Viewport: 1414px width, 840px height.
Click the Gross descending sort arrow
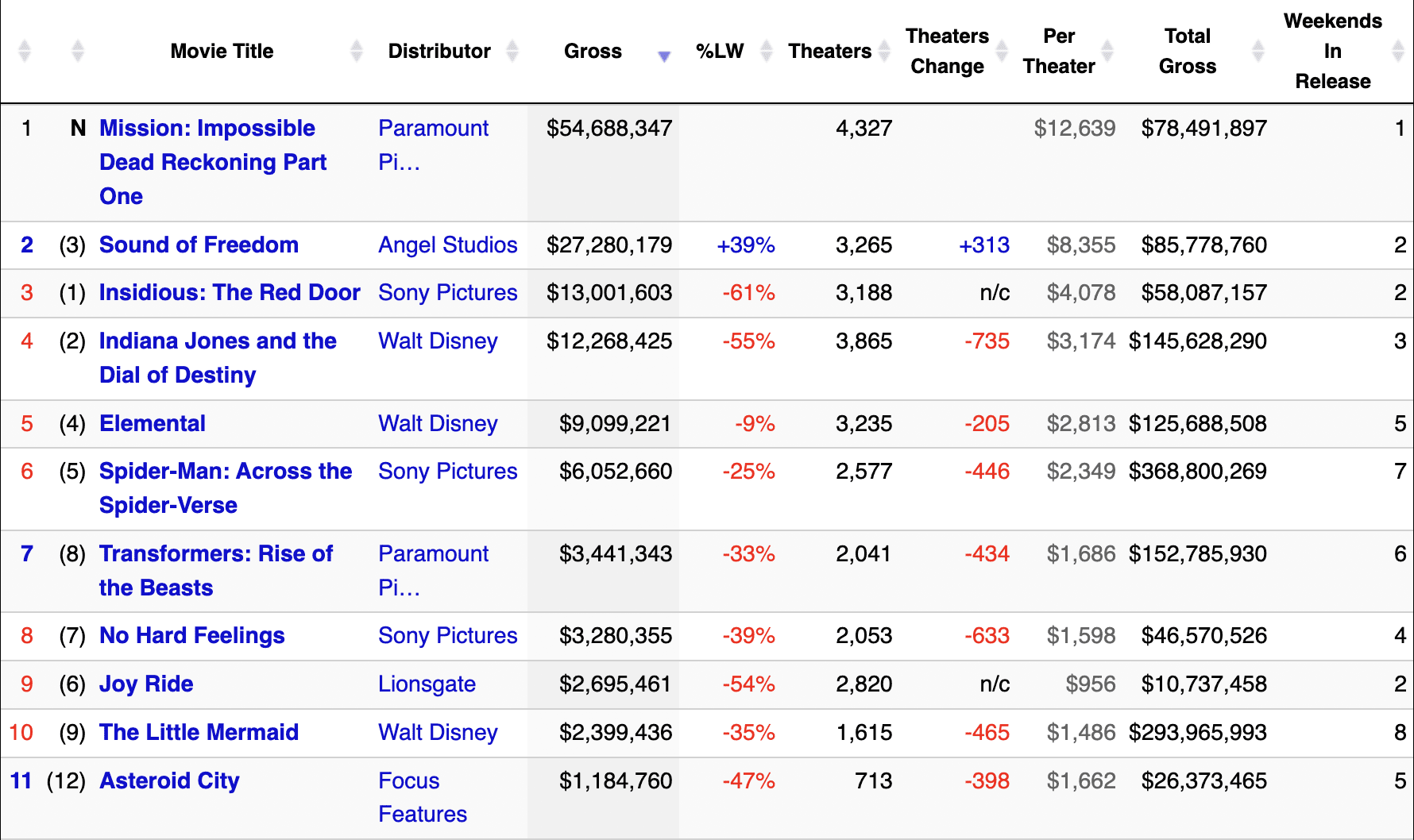tap(664, 56)
